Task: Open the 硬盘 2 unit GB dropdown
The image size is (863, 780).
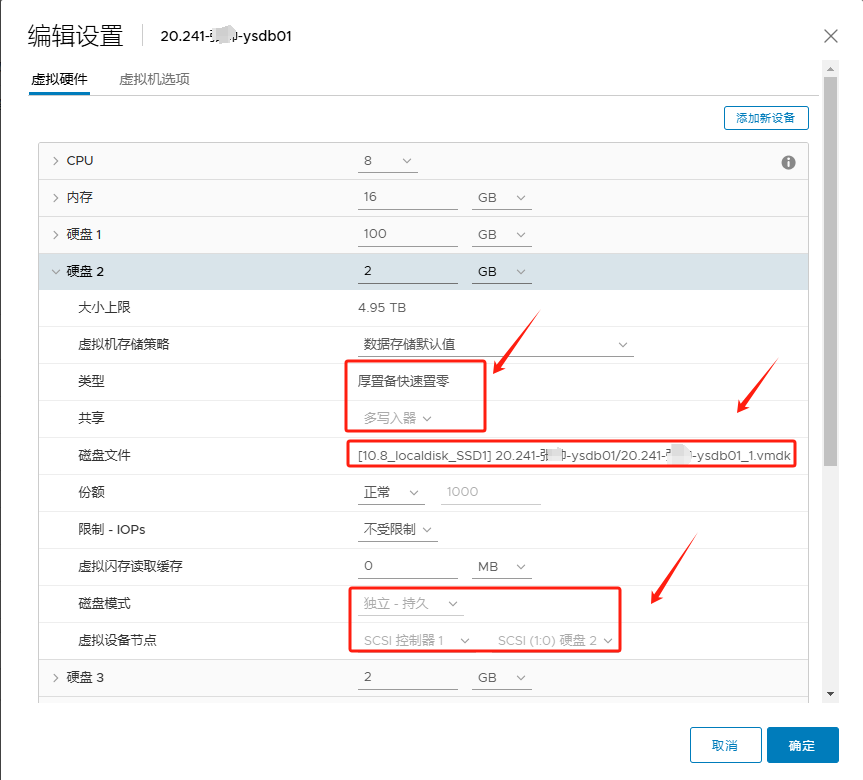Action: pos(501,271)
